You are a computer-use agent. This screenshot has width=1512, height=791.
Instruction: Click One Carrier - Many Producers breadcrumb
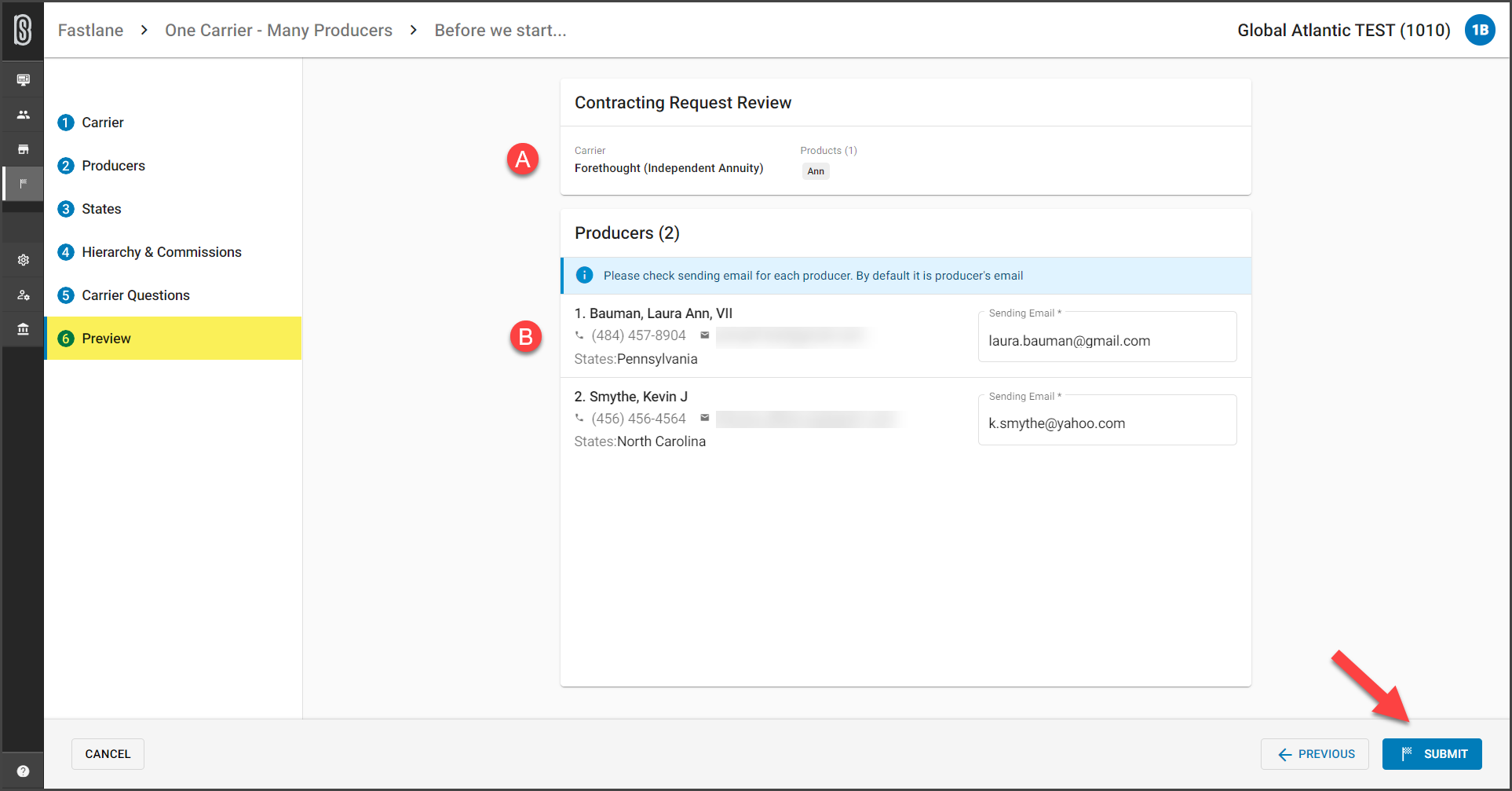click(279, 31)
